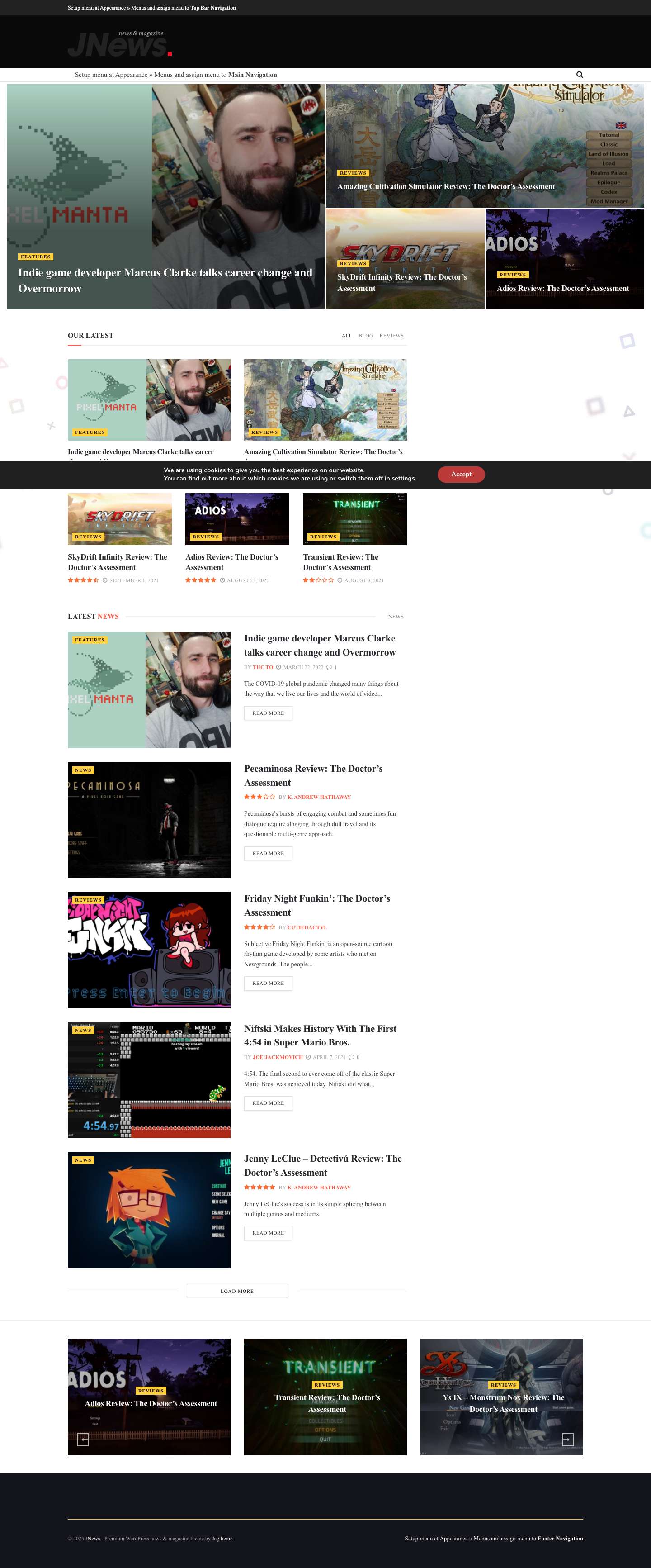Click the star rating under Friday Night Funkin'
Viewport: 651px width, 1568px height.
(259, 927)
